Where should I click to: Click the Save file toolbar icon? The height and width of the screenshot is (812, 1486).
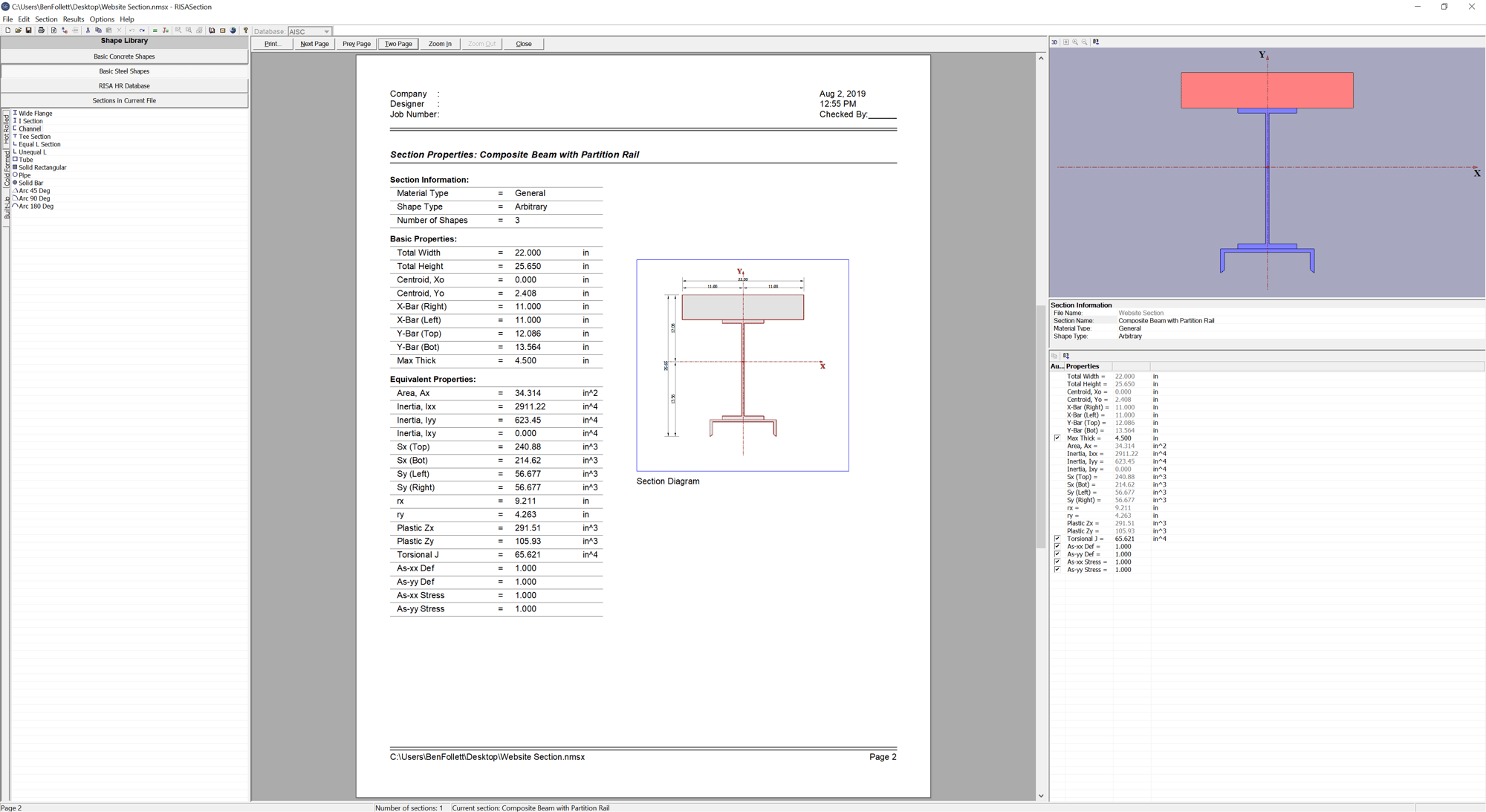point(28,30)
